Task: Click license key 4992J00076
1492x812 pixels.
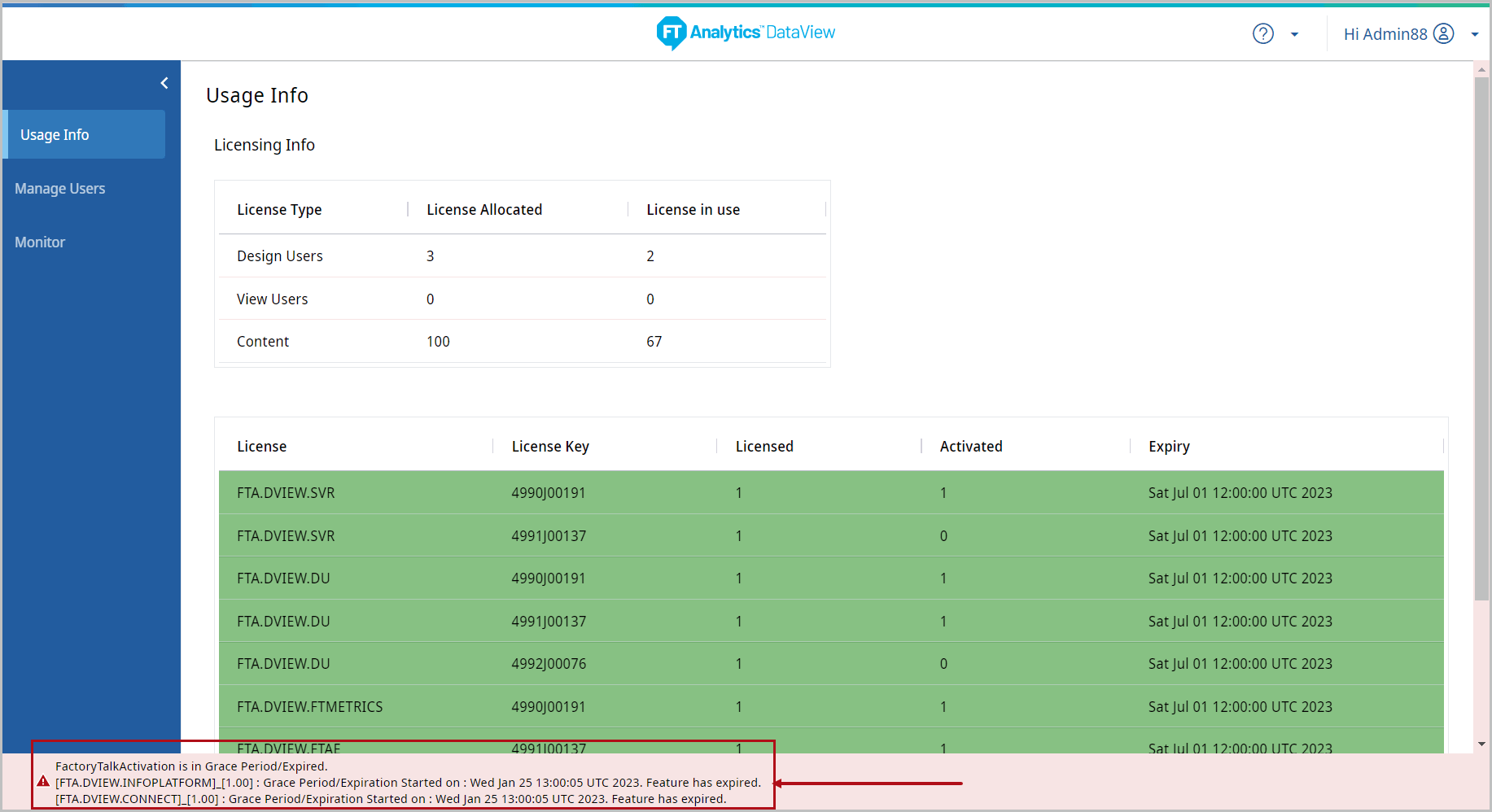Action: (x=549, y=663)
